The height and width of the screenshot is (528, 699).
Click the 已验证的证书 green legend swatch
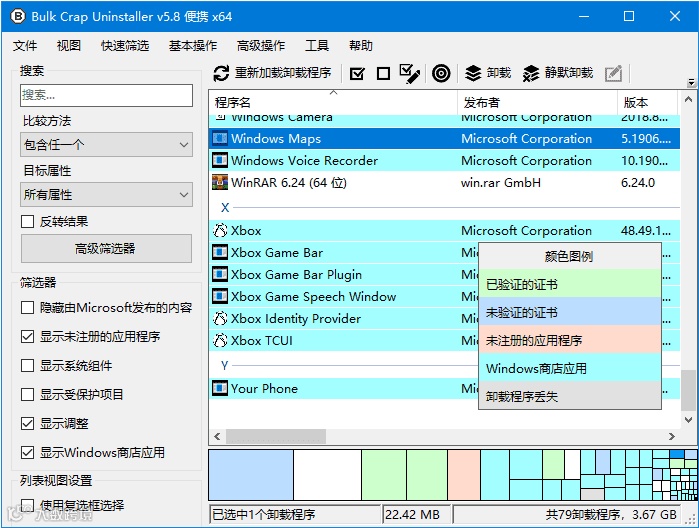[x=570, y=284]
